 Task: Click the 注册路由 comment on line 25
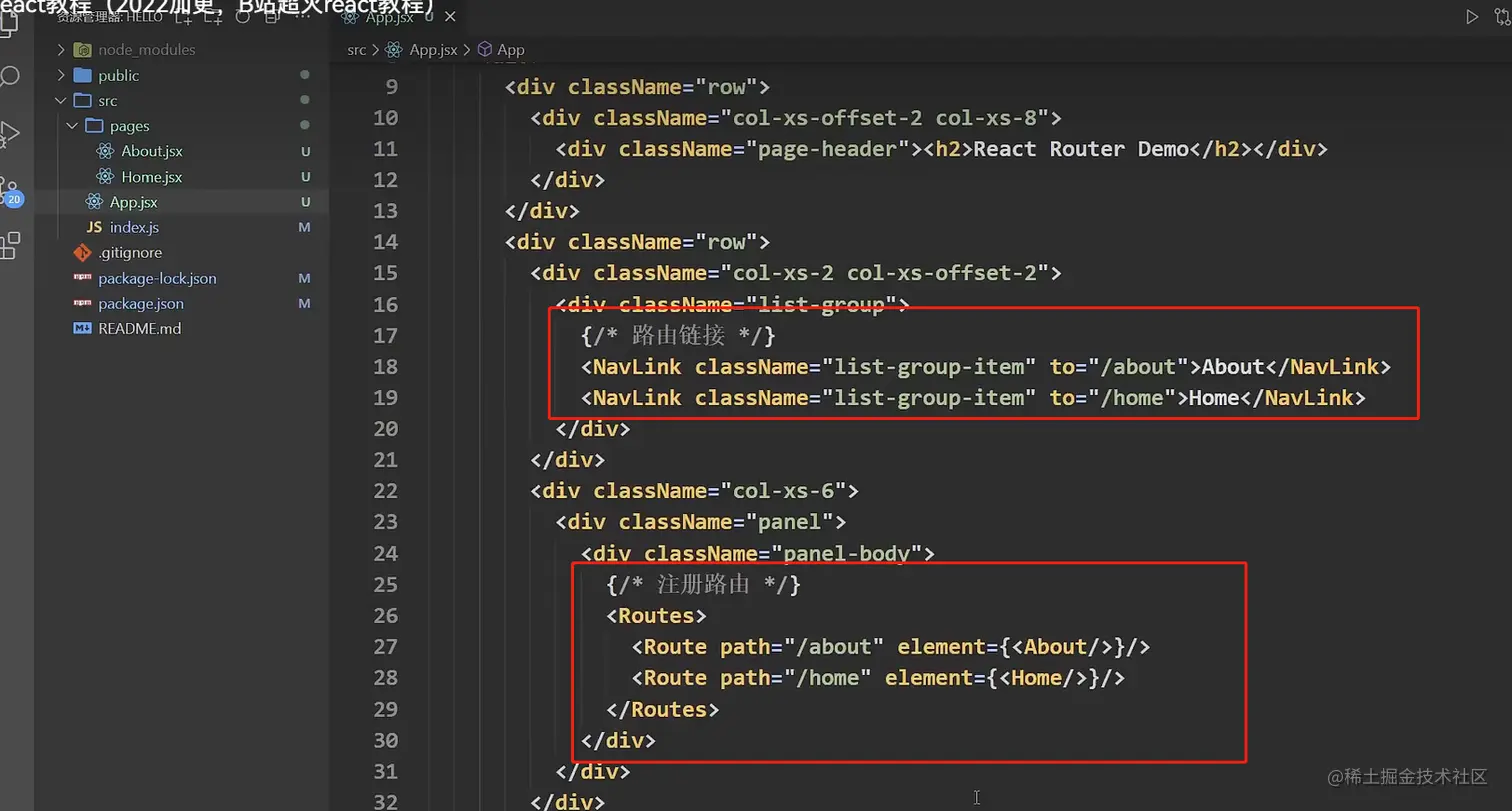coord(703,585)
